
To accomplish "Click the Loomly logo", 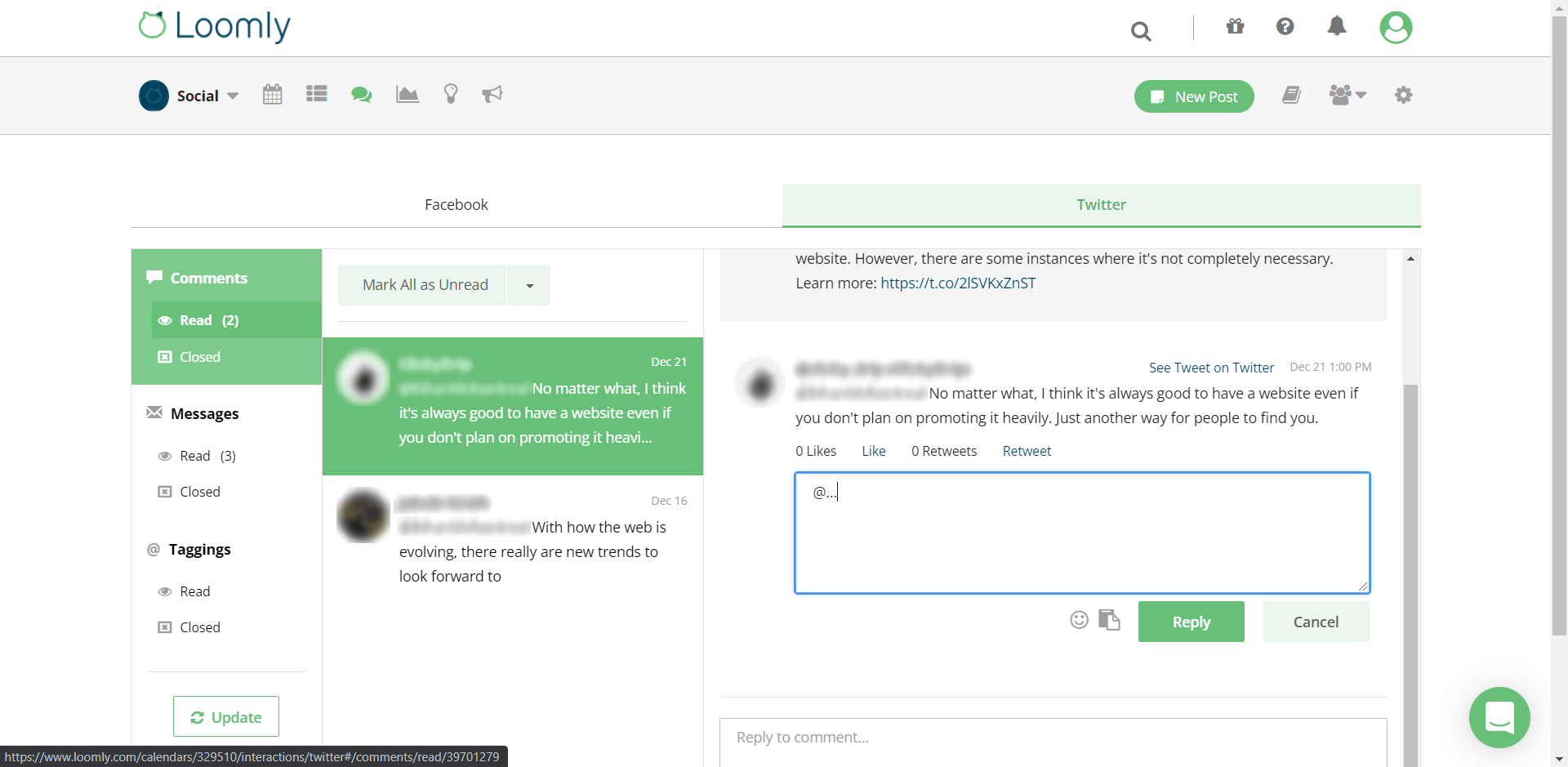I will [215, 26].
